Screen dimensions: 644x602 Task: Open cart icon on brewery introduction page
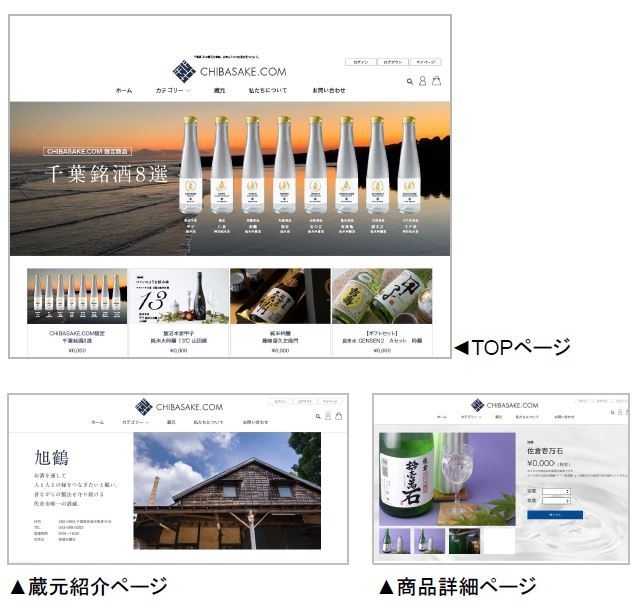pos(339,415)
